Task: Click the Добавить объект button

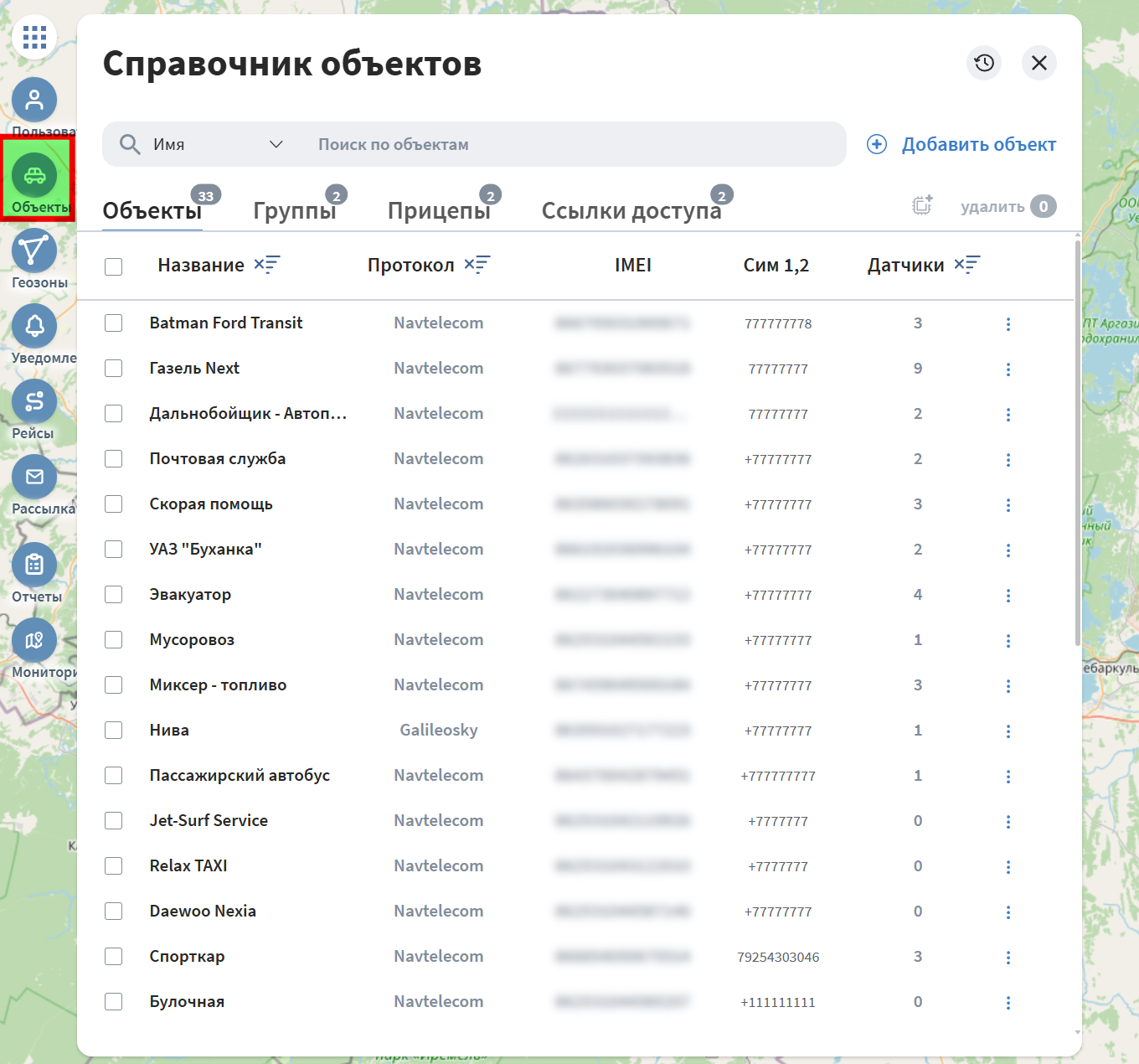Action: [x=961, y=144]
